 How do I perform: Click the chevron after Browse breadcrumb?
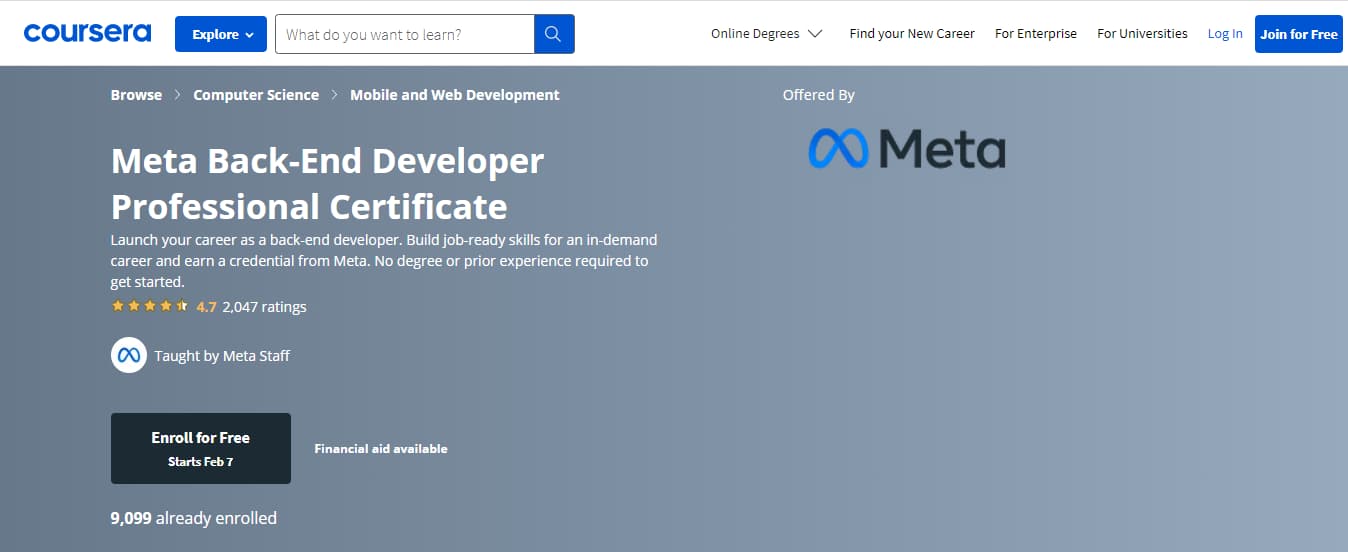(x=177, y=95)
